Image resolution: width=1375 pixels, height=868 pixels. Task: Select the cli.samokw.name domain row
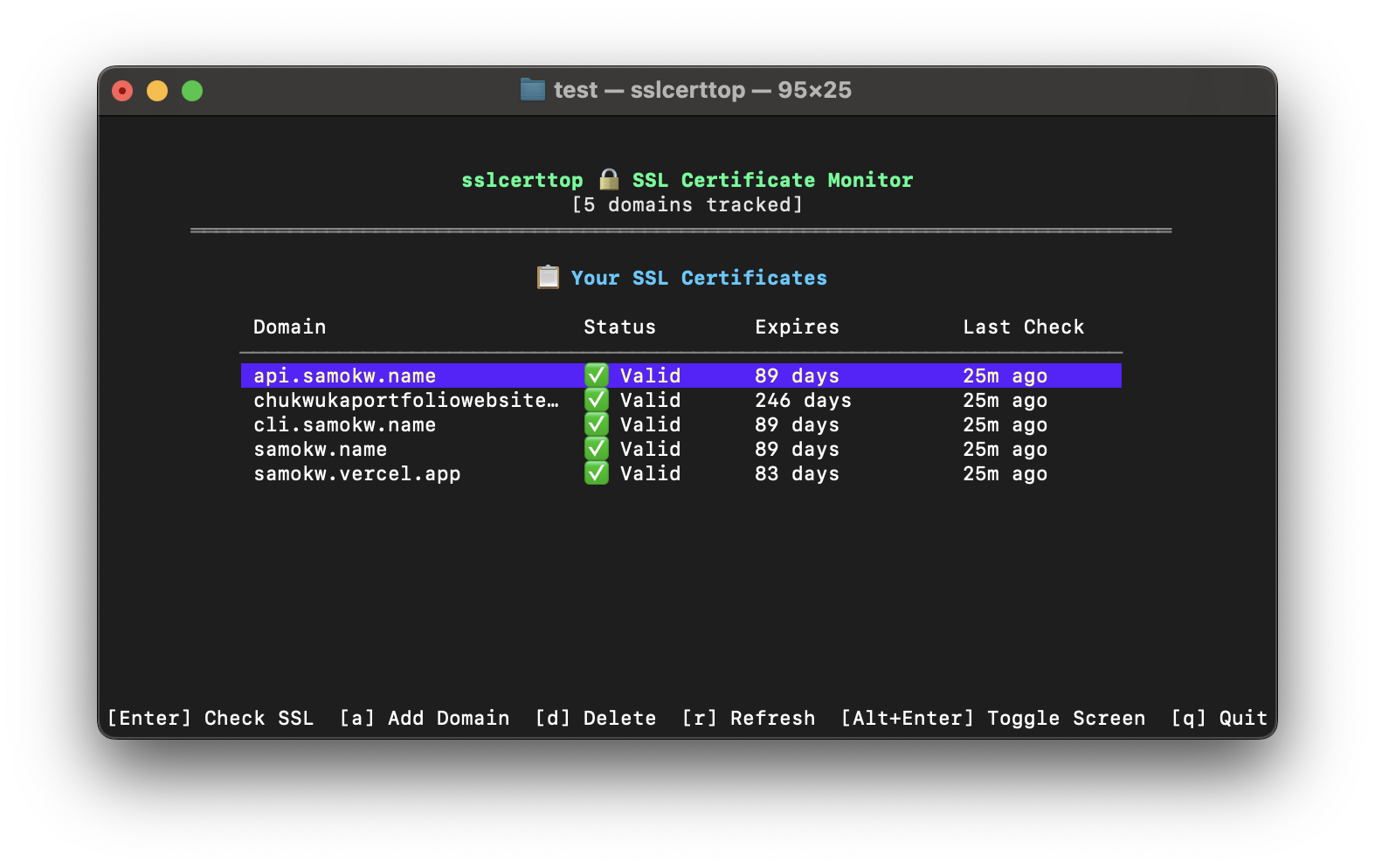point(344,424)
